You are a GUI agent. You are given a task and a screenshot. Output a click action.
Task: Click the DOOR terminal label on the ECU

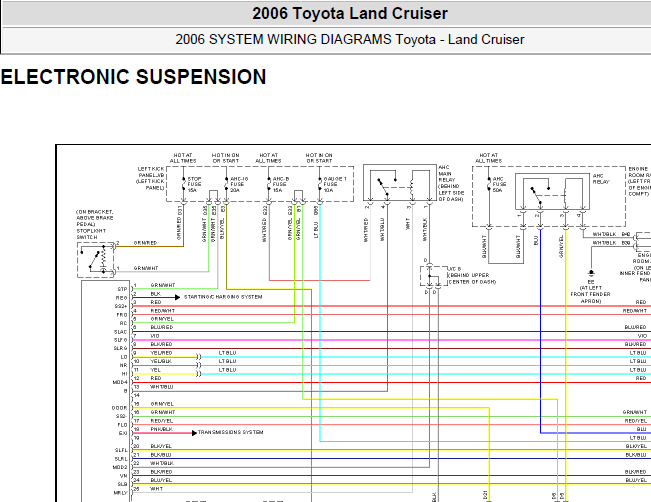(120, 408)
